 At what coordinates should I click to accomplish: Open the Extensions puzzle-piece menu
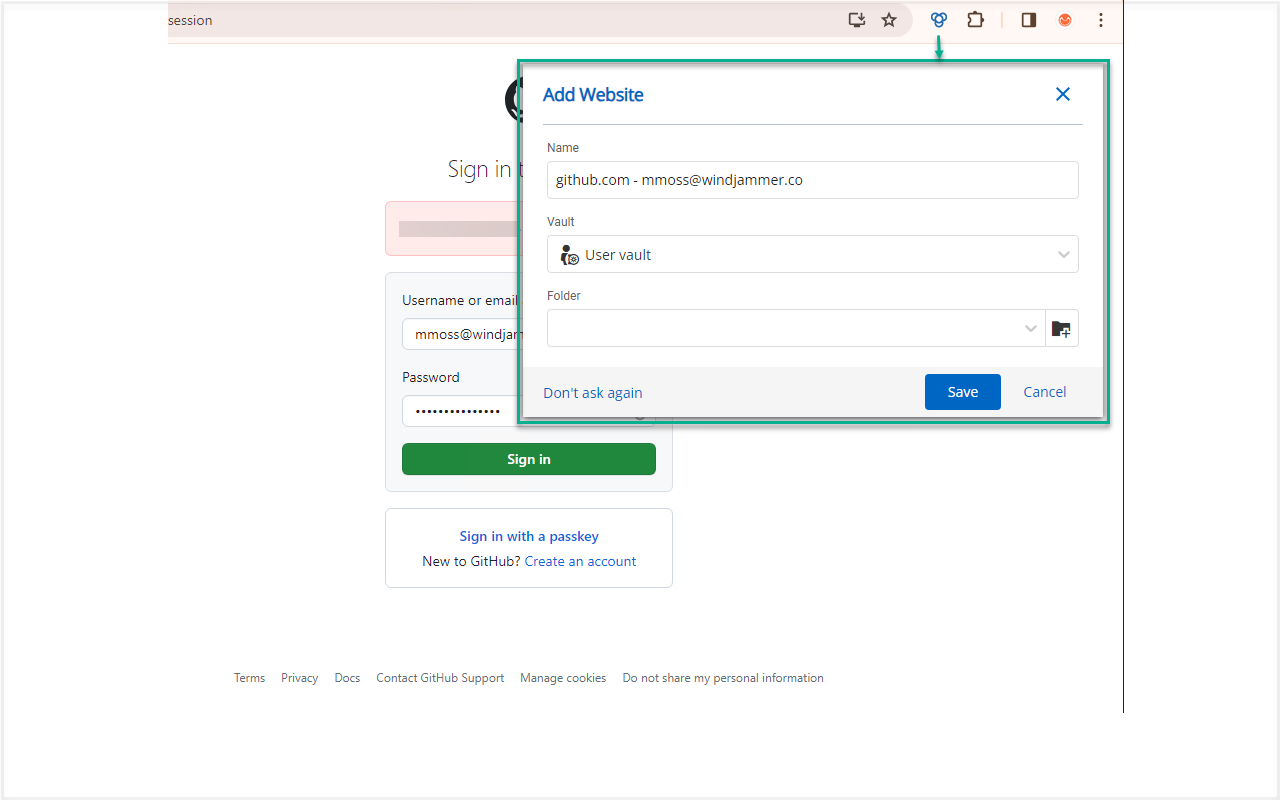pos(975,20)
